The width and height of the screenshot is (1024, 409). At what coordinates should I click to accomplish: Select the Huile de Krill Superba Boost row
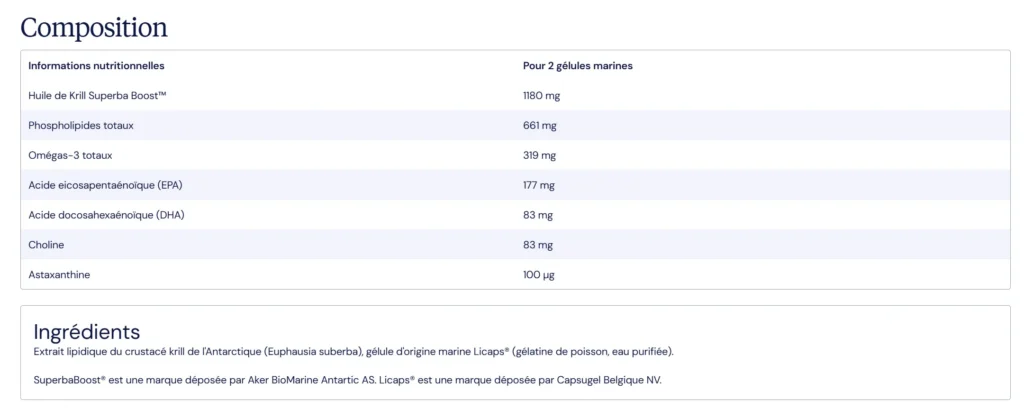[x=515, y=95]
